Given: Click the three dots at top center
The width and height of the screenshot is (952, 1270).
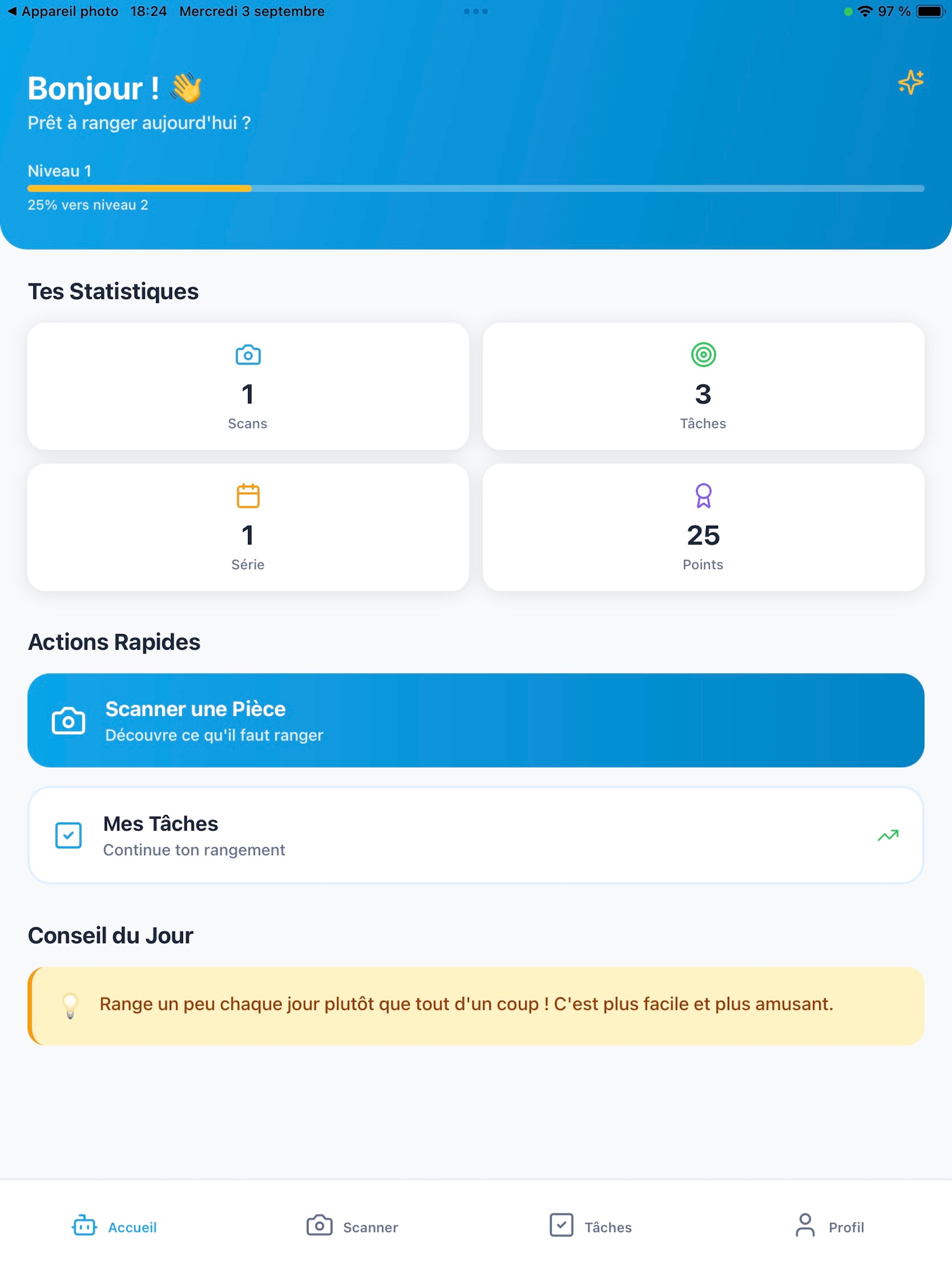Looking at the screenshot, I should click(x=476, y=12).
